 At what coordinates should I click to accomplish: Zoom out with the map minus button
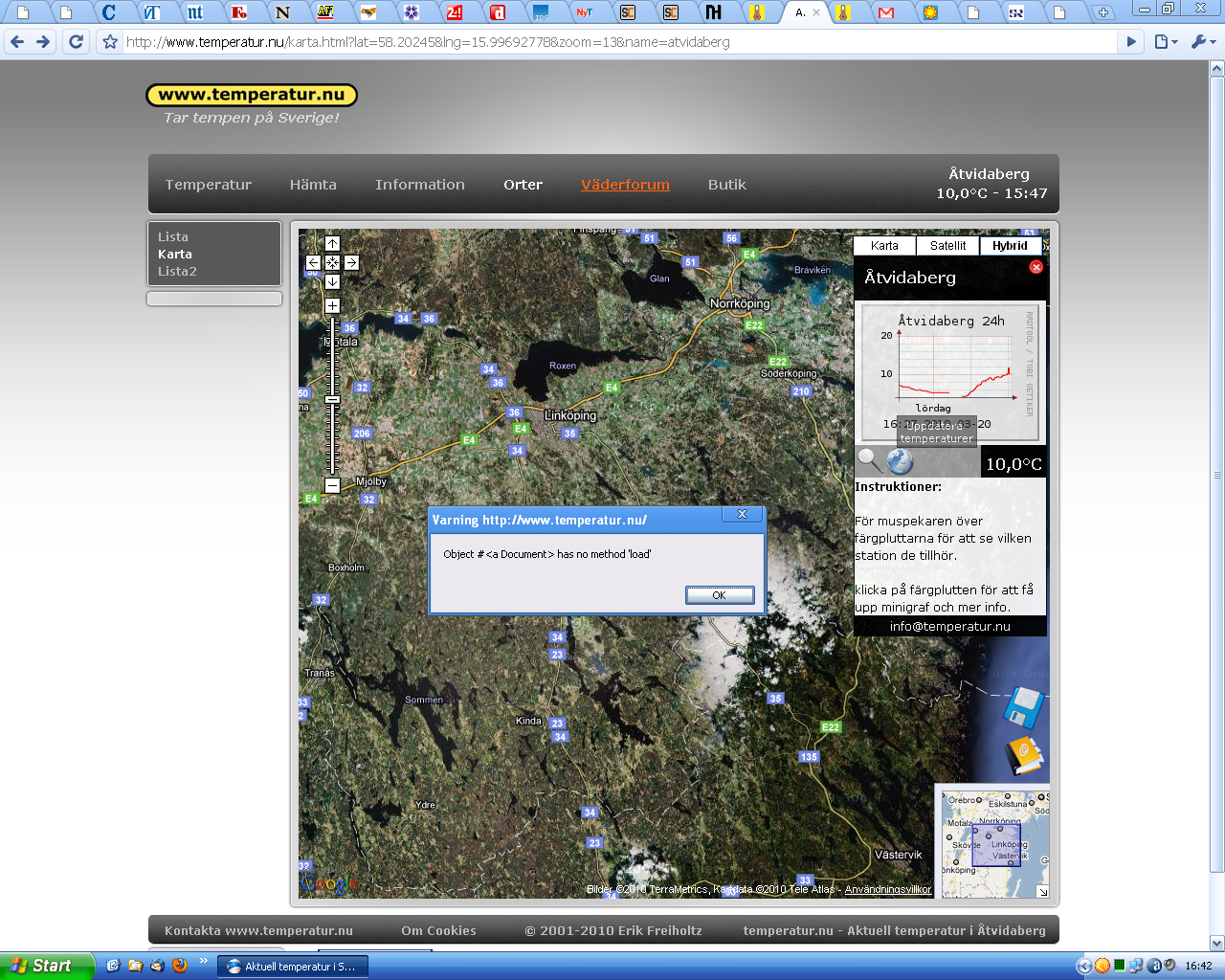coord(332,485)
